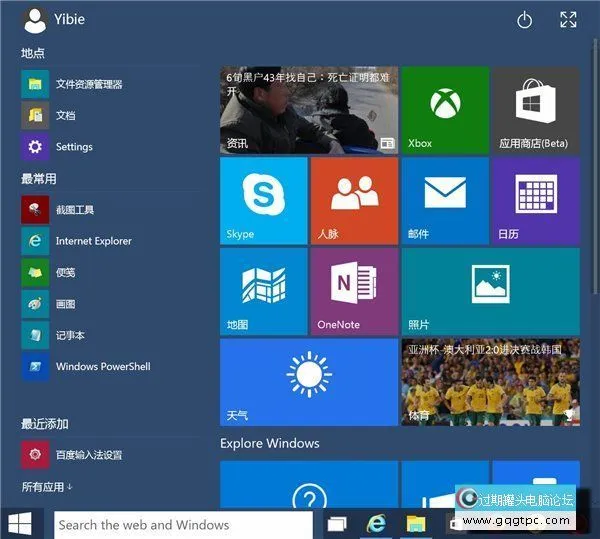Open the Xbox tile

444,110
